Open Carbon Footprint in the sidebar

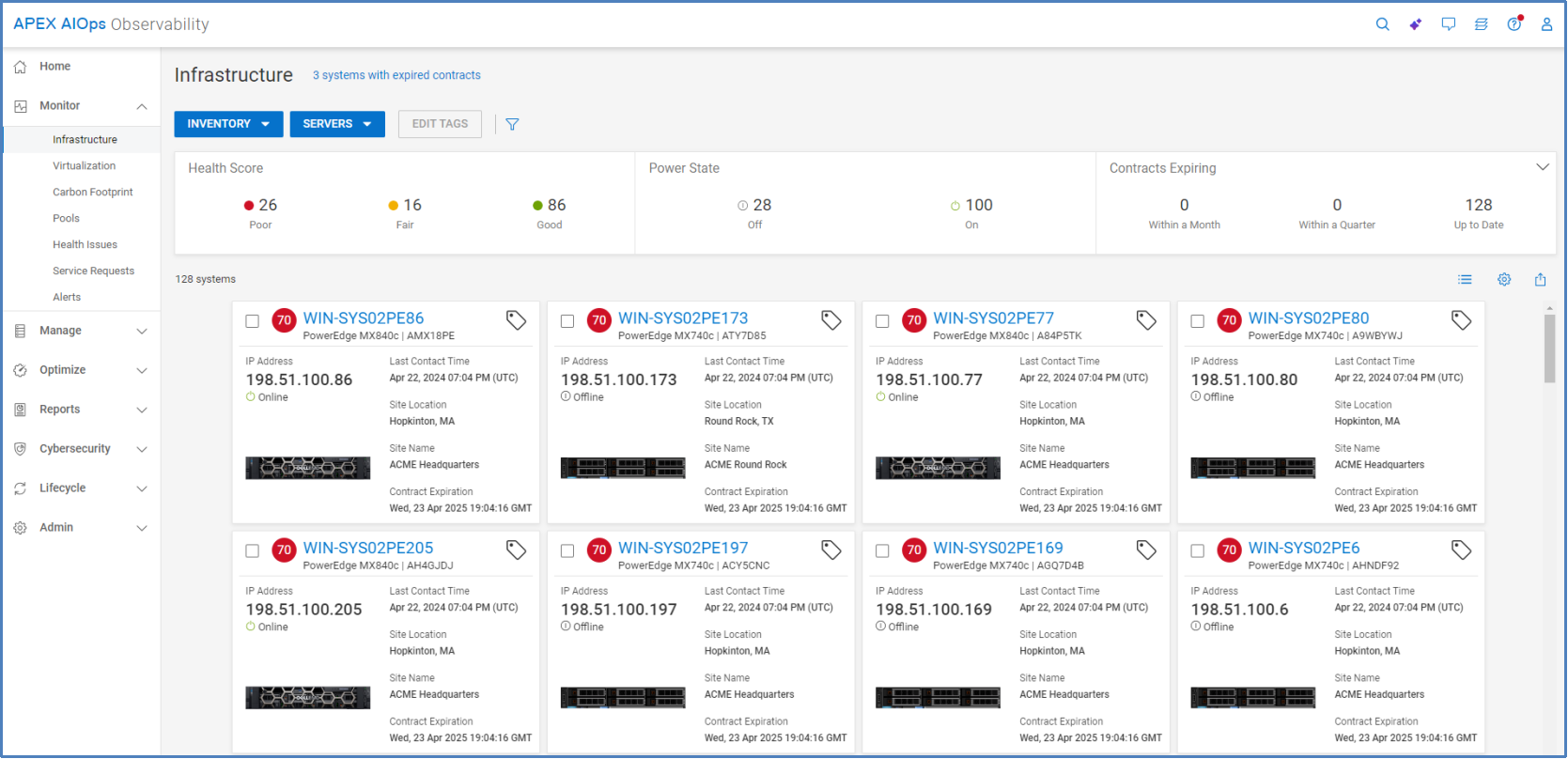(x=92, y=193)
